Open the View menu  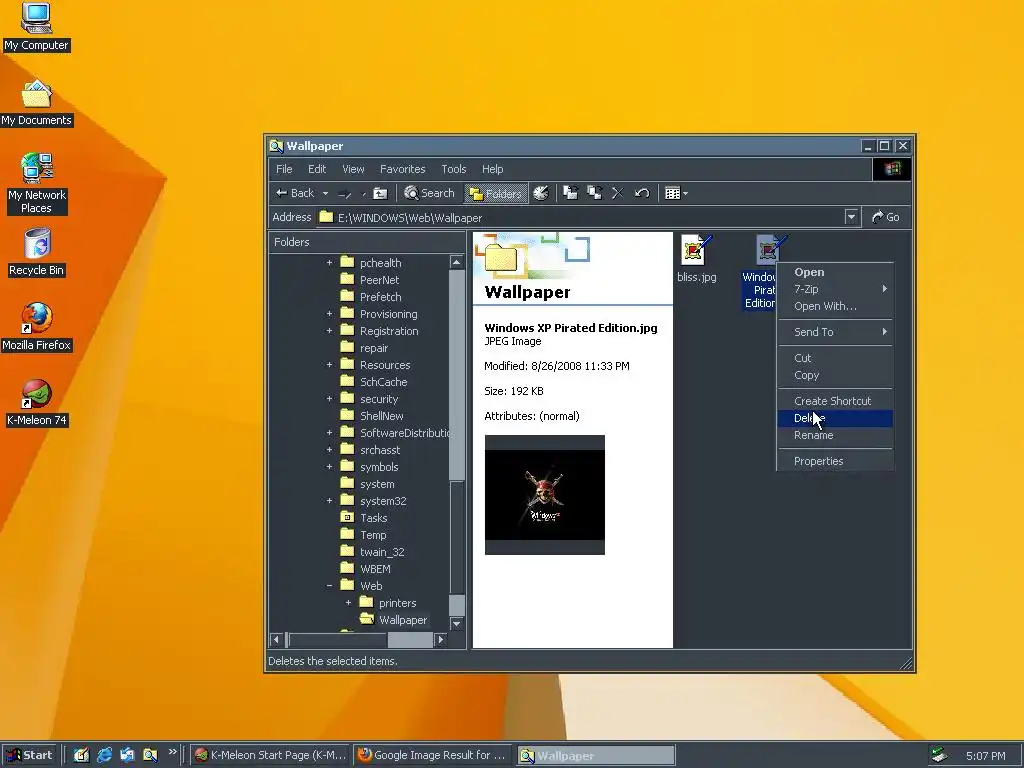coord(353,169)
